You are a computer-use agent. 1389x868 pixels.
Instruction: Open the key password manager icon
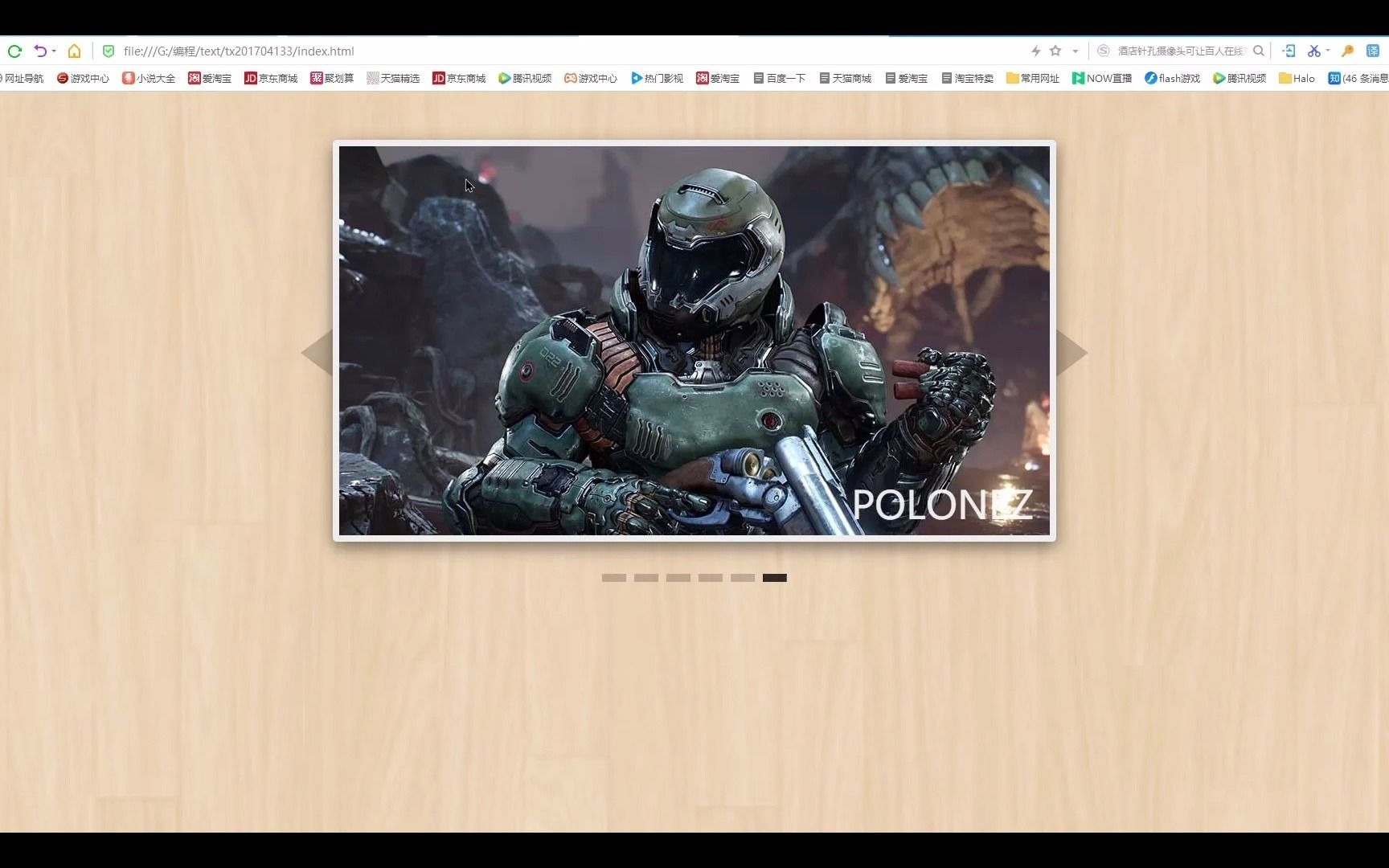pos(1348,51)
